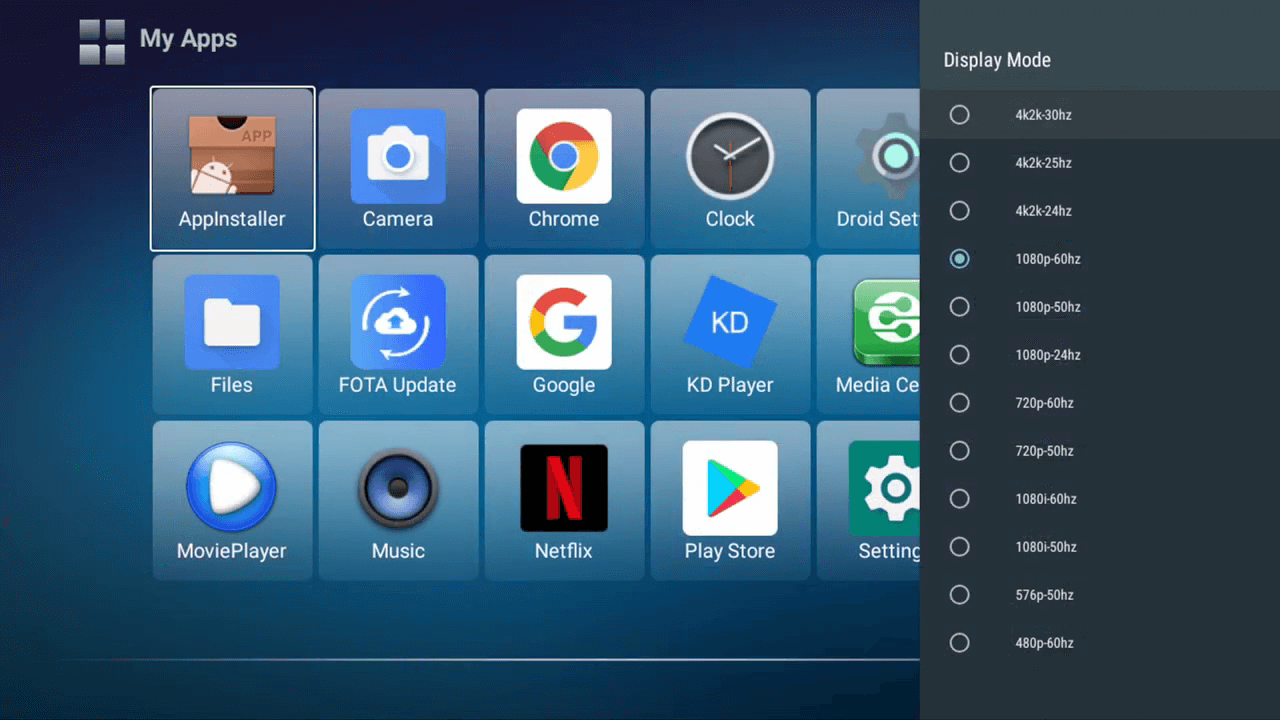Image resolution: width=1280 pixels, height=720 pixels.
Task: Select the 4k2k-24hz radio button
Action: pos(959,211)
